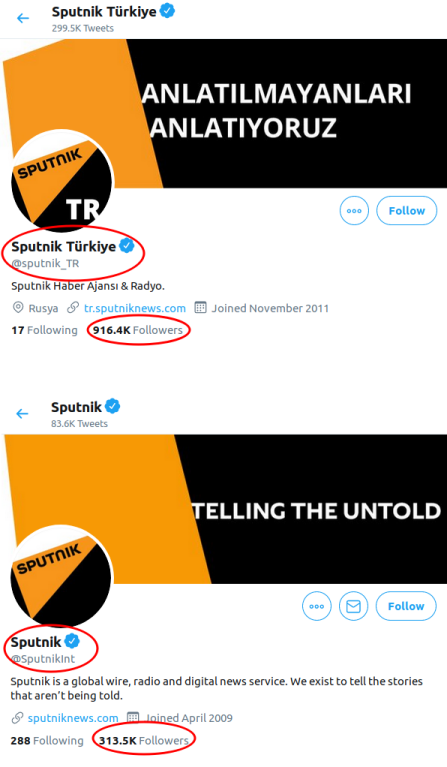Screen dimensions: 447x767
Task: Open the more options menu on Sputnik Türkiye profile
Action: [354, 211]
